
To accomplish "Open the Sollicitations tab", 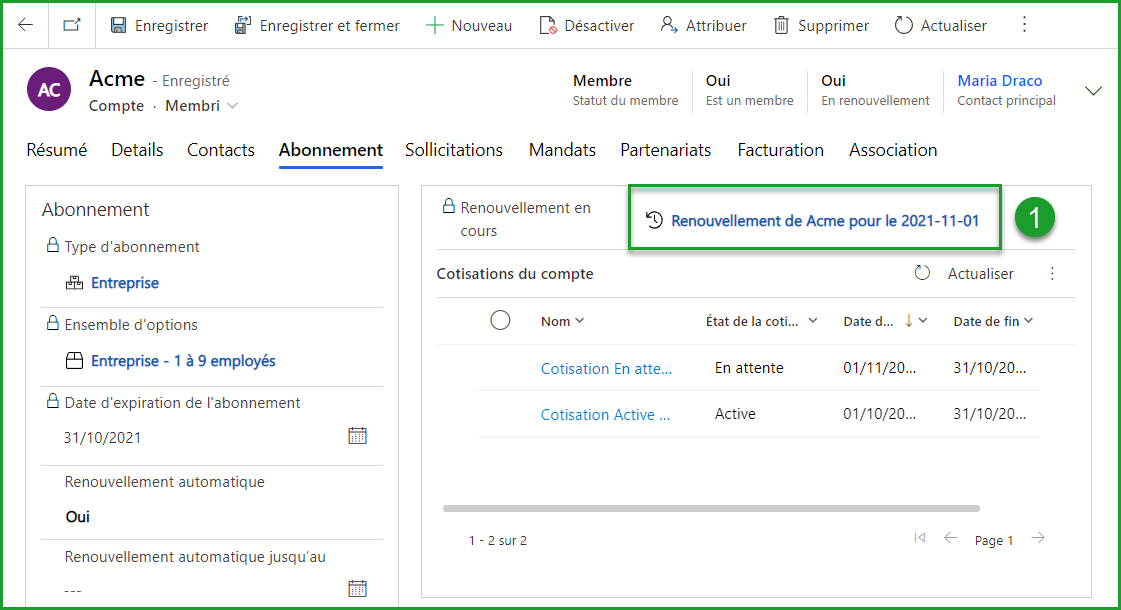I will (453, 150).
